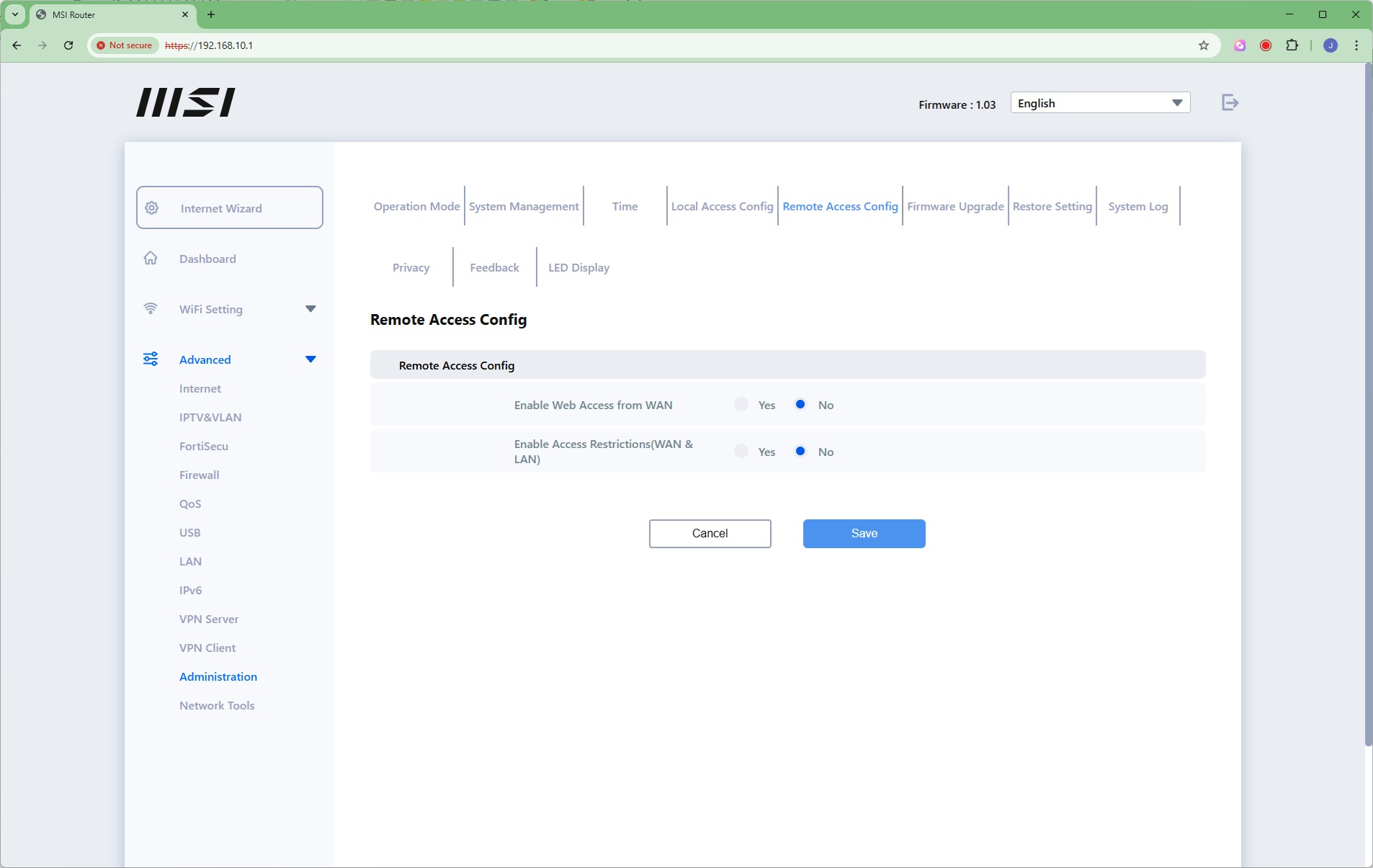Click the Internet Wizard gear icon

coord(152,208)
